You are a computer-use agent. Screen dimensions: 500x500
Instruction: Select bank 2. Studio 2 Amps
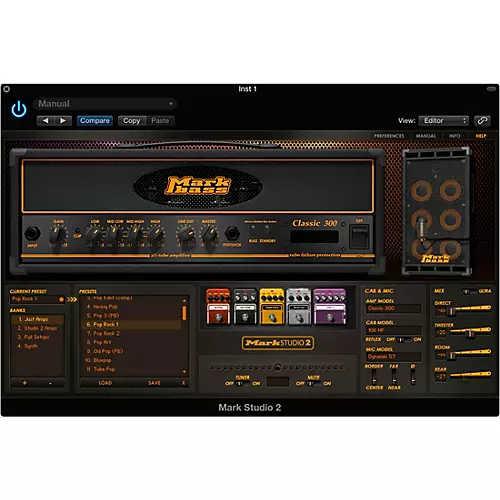click(37, 328)
